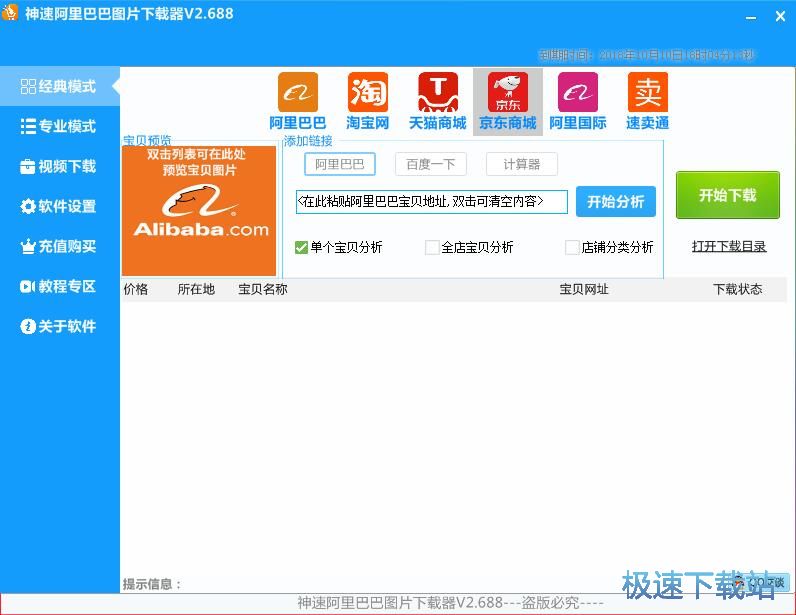Open 软件设置 from sidebar
This screenshot has width=796, height=615.
click(x=59, y=206)
